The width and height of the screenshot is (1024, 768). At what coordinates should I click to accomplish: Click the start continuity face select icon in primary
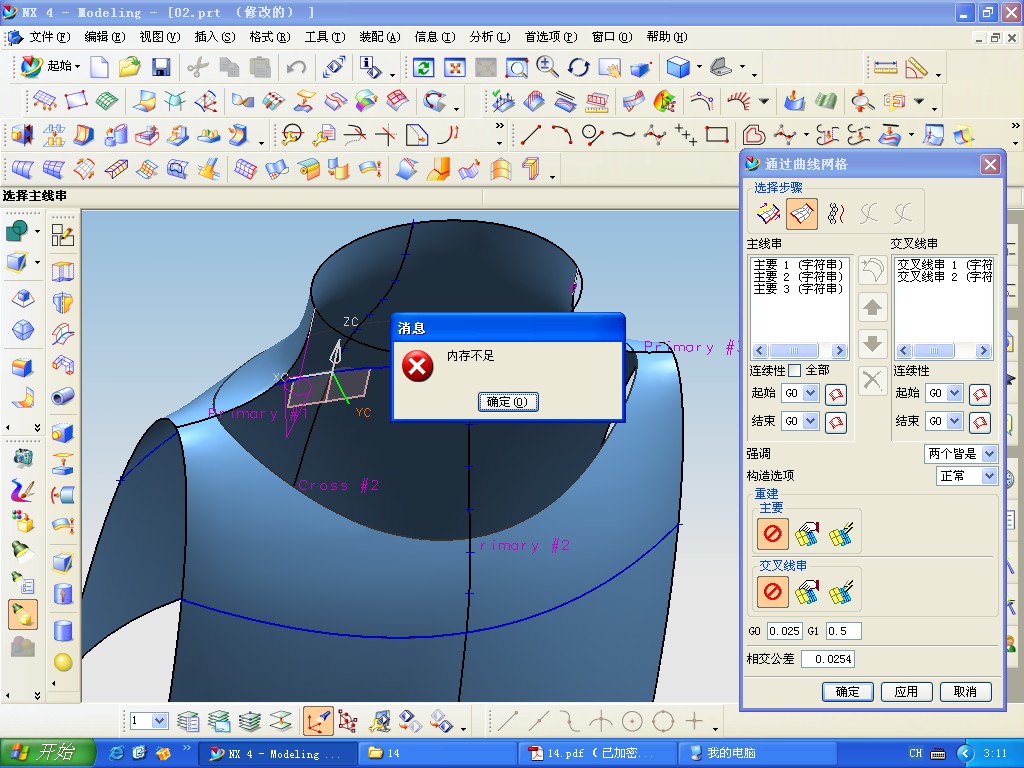tap(835, 393)
